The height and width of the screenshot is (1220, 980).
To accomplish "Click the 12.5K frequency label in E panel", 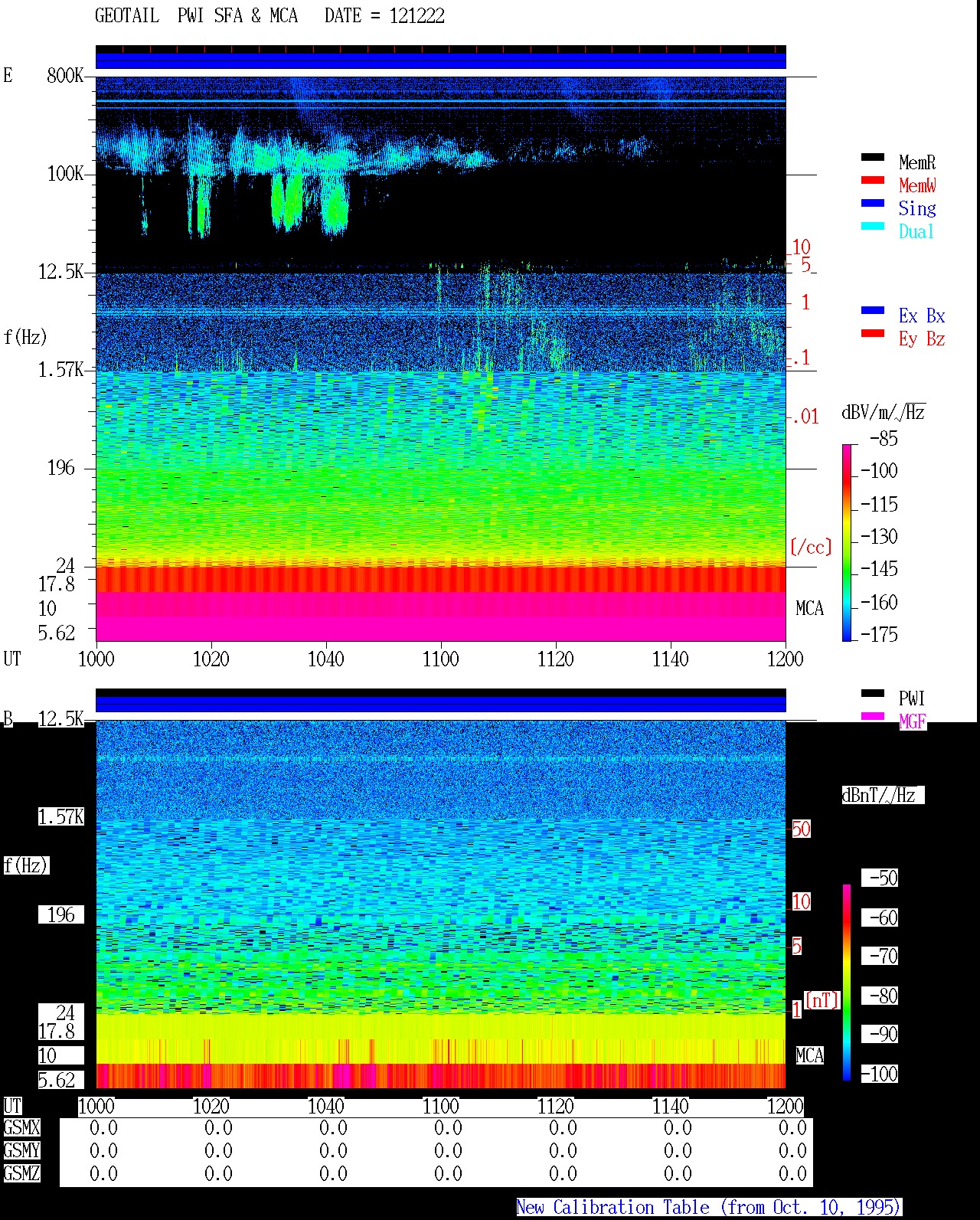I will click(x=61, y=271).
